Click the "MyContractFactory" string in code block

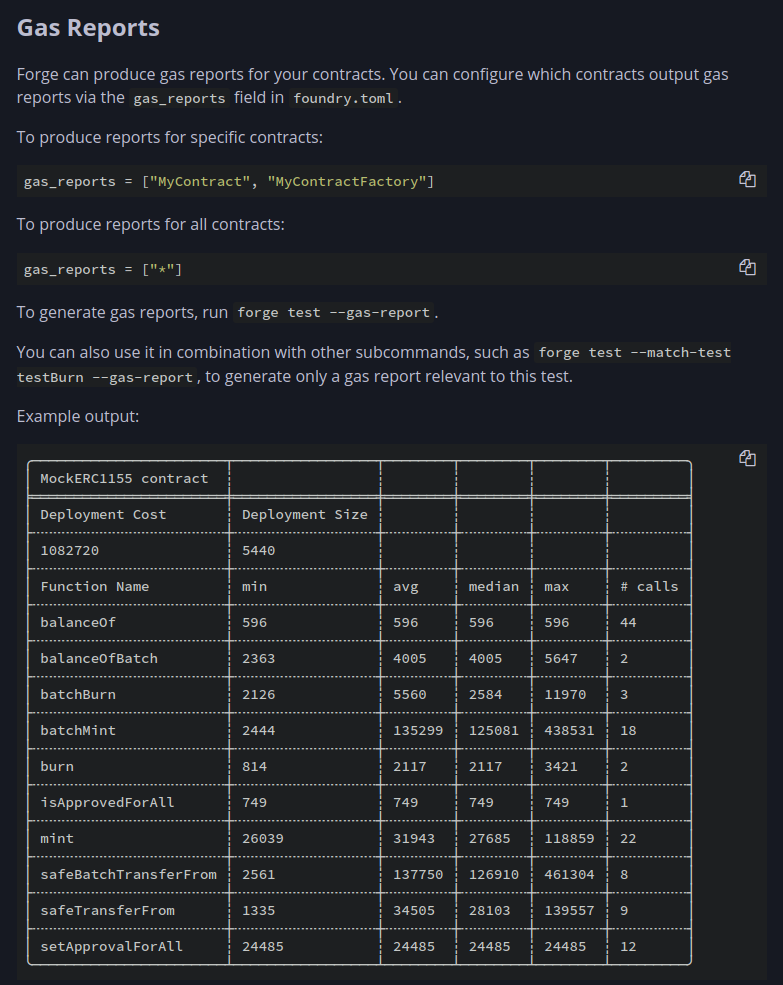pos(346,182)
